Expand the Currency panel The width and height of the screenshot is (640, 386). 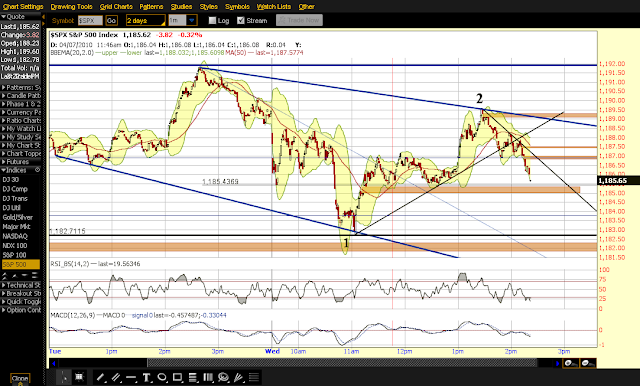(x=20, y=112)
